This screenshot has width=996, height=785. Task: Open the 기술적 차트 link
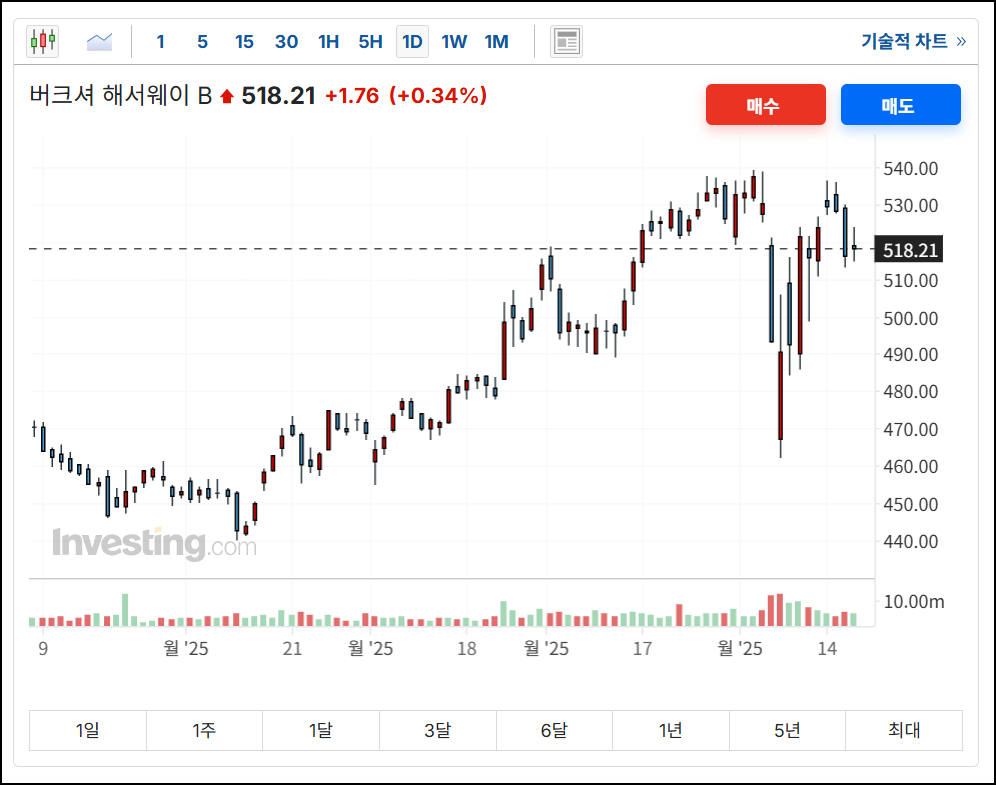tap(913, 41)
